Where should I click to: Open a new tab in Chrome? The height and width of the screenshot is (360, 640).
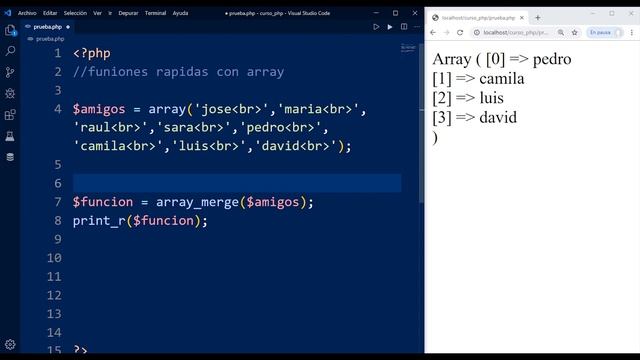(538, 18)
